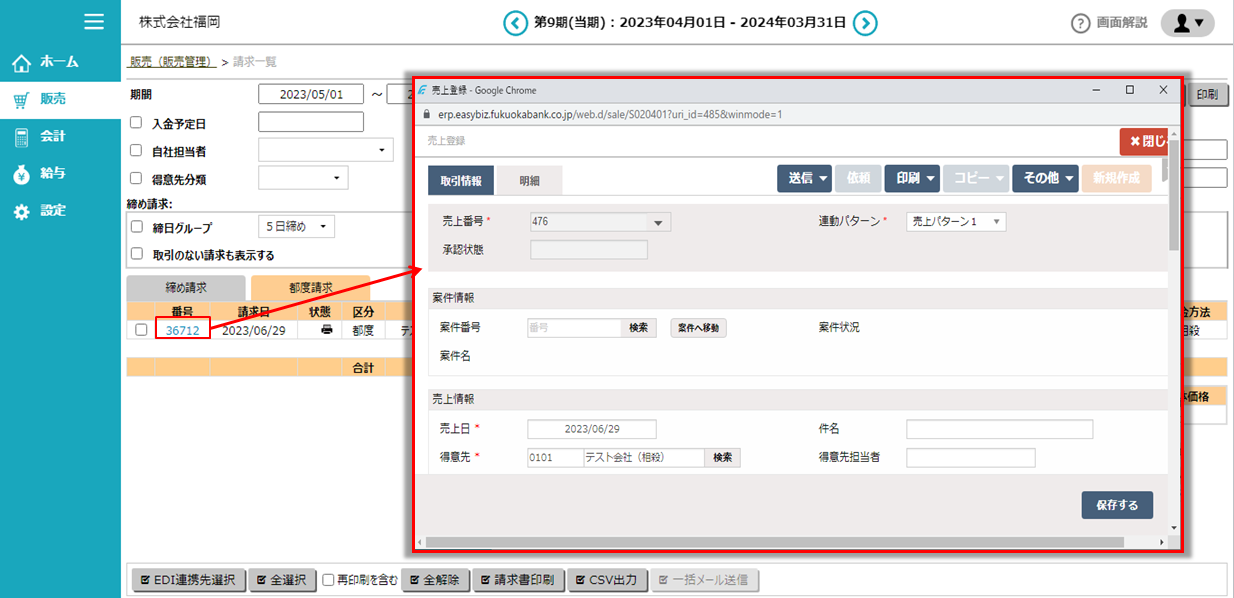
Task: Open the 送信 dropdown button
Action: [x=805, y=178]
